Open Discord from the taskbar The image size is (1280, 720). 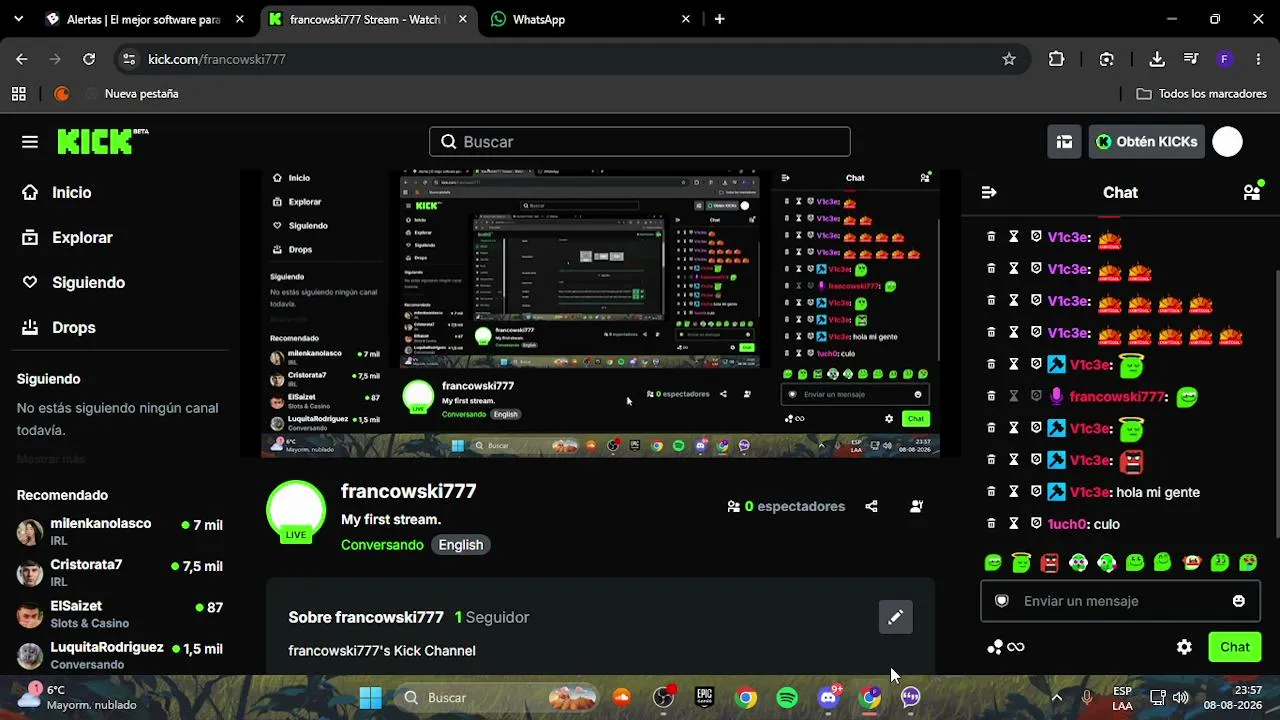pyautogui.click(x=829, y=698)
